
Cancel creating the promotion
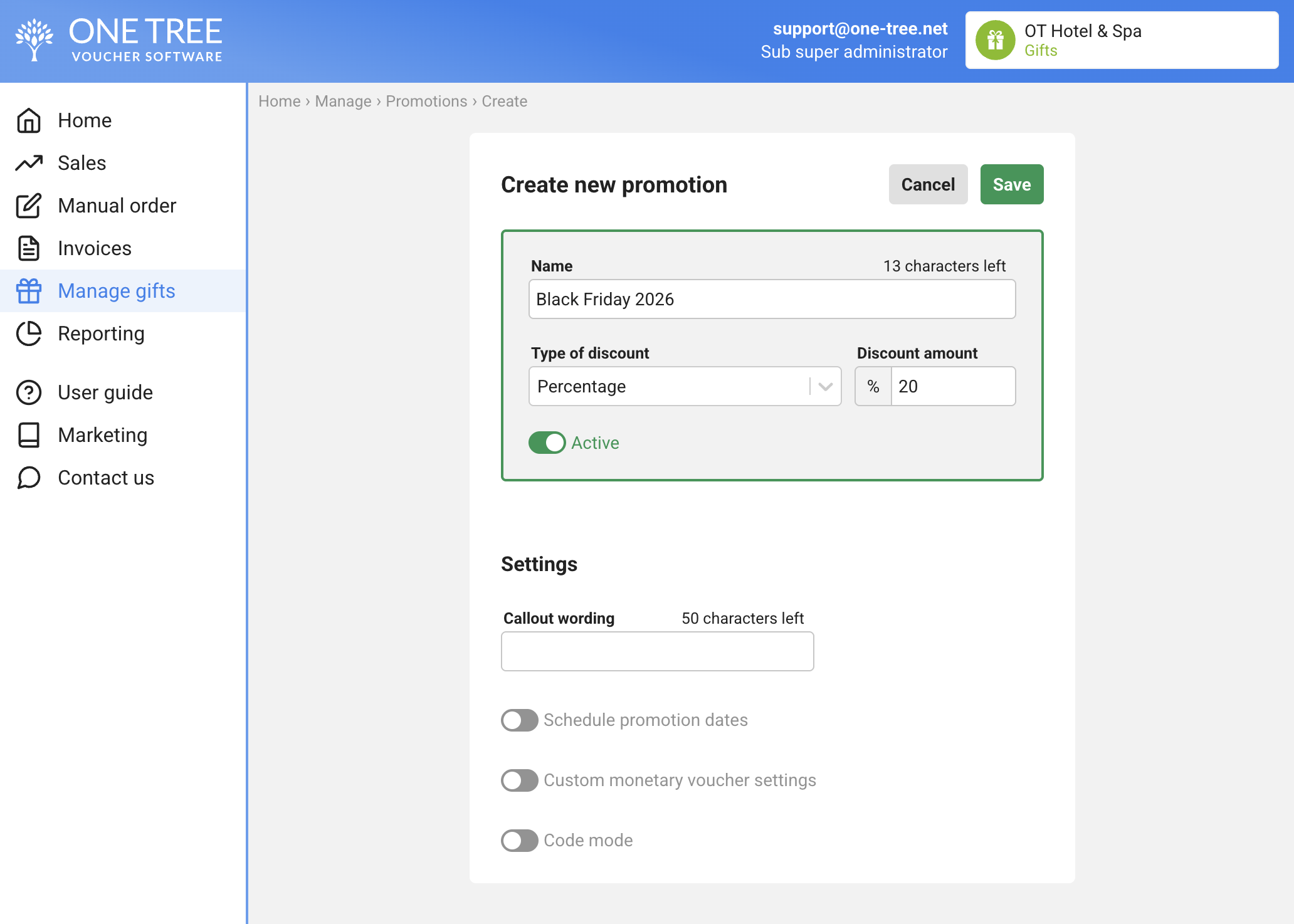pyautogui.click(x=928, y=184)
